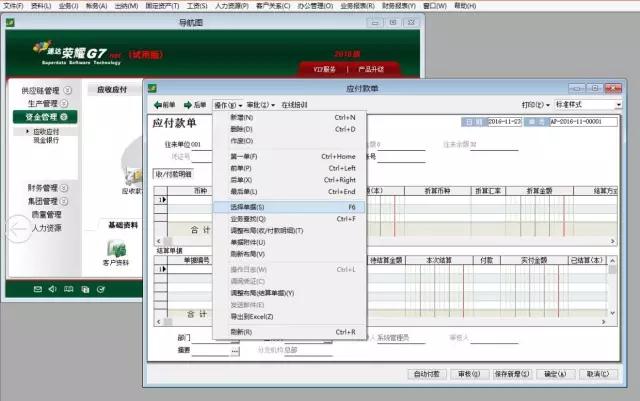The image size is (640, 401).
Task: Collapse 资金管理 section
Action: 45,117
